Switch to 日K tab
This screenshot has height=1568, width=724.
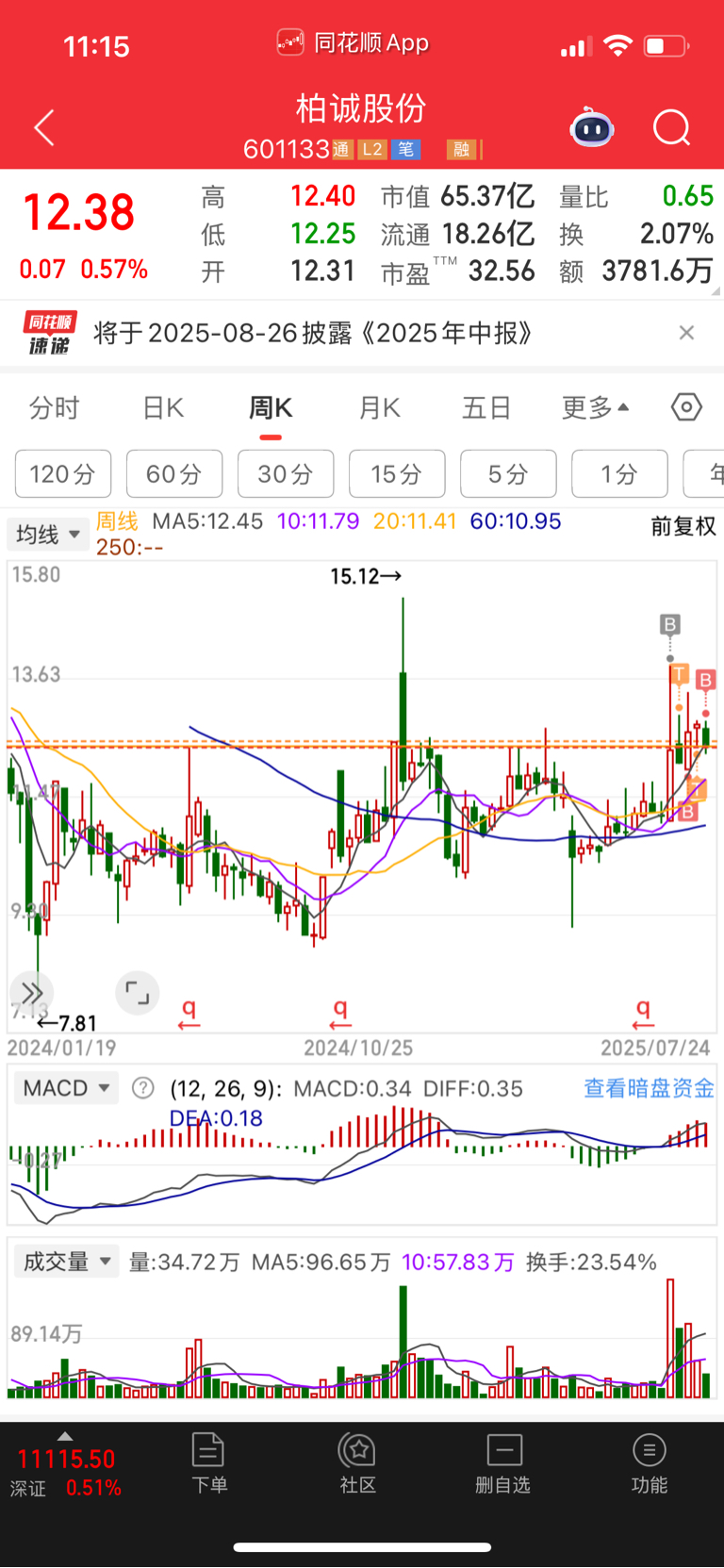click(x=162, y=407)
